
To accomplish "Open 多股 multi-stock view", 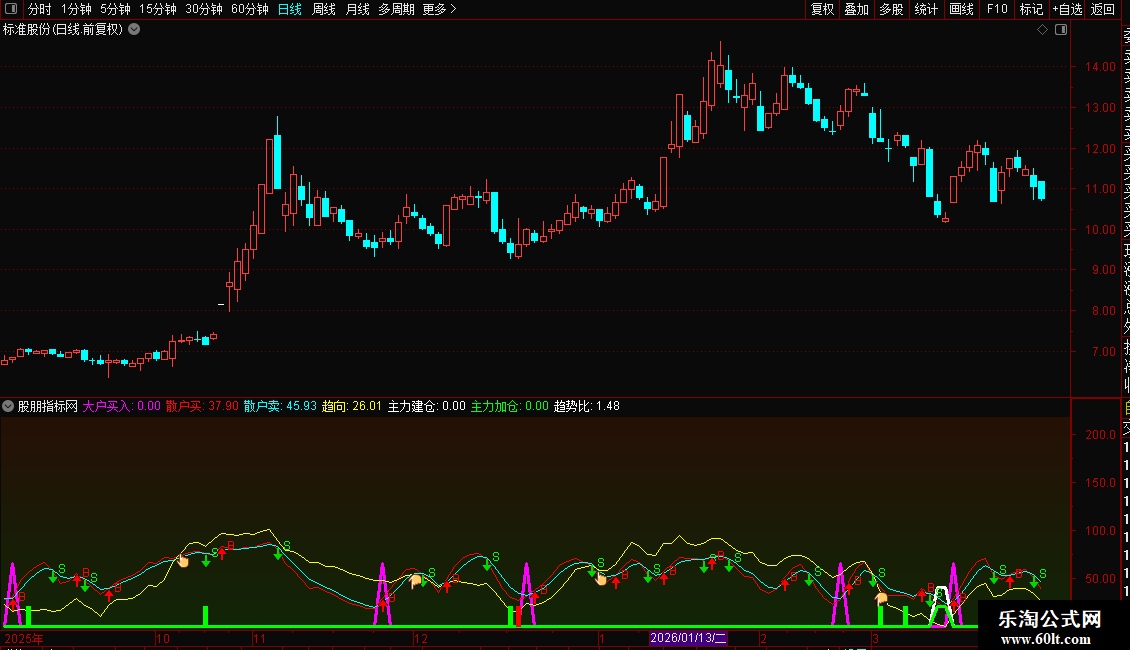I will tap(891, 9).
